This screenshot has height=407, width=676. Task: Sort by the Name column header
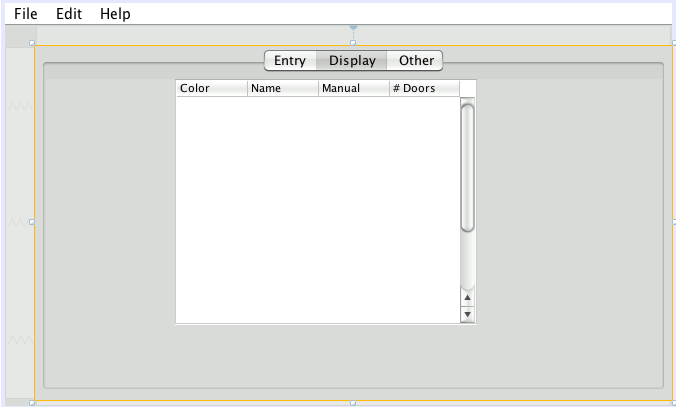tap(282, 89)
